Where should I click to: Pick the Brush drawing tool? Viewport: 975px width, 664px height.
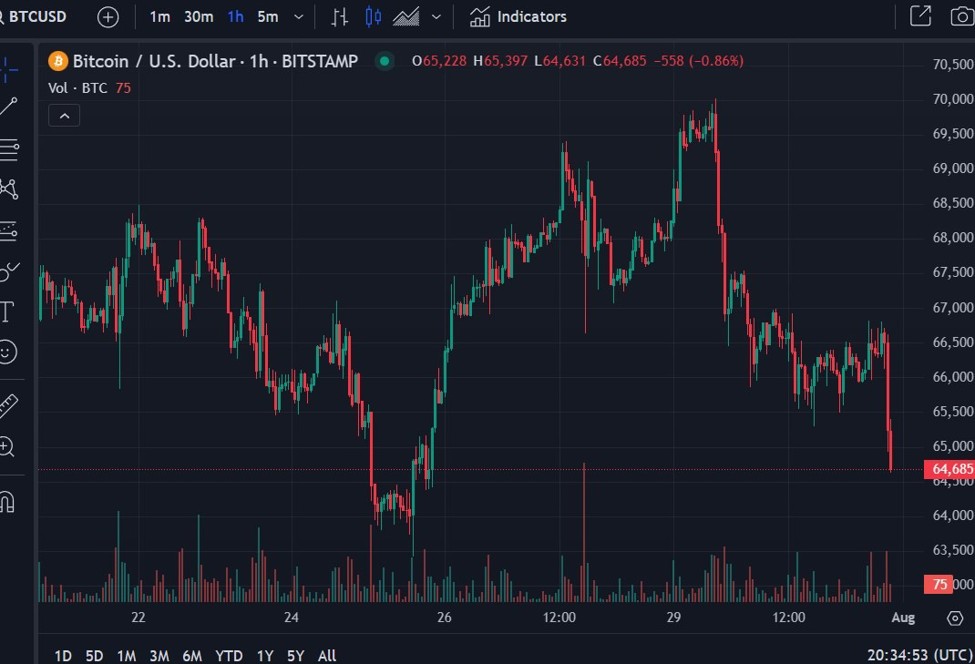pyautogui.click(x=10, y=268)
